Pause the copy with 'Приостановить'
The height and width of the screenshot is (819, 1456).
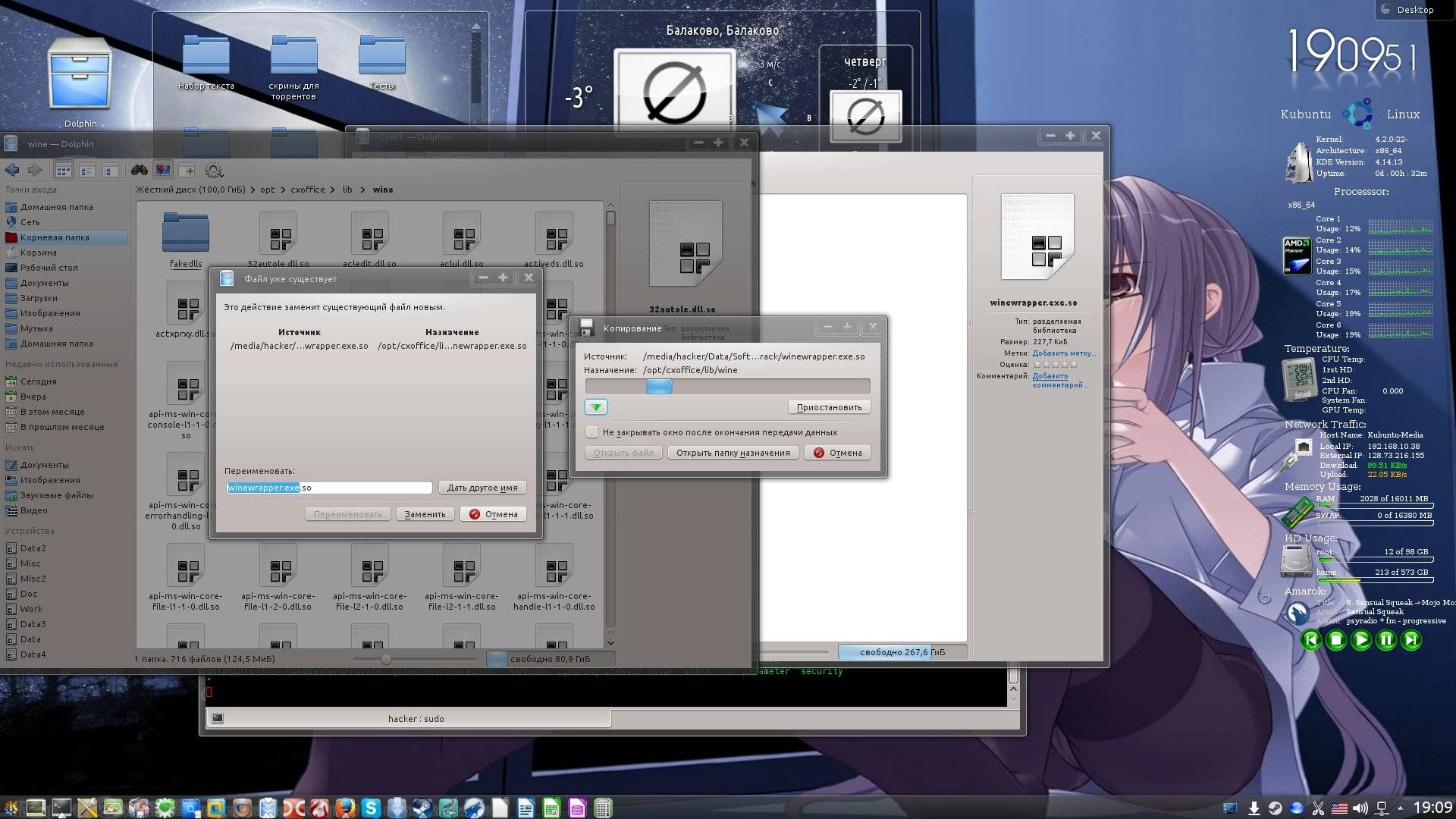[x=829, y=407]
